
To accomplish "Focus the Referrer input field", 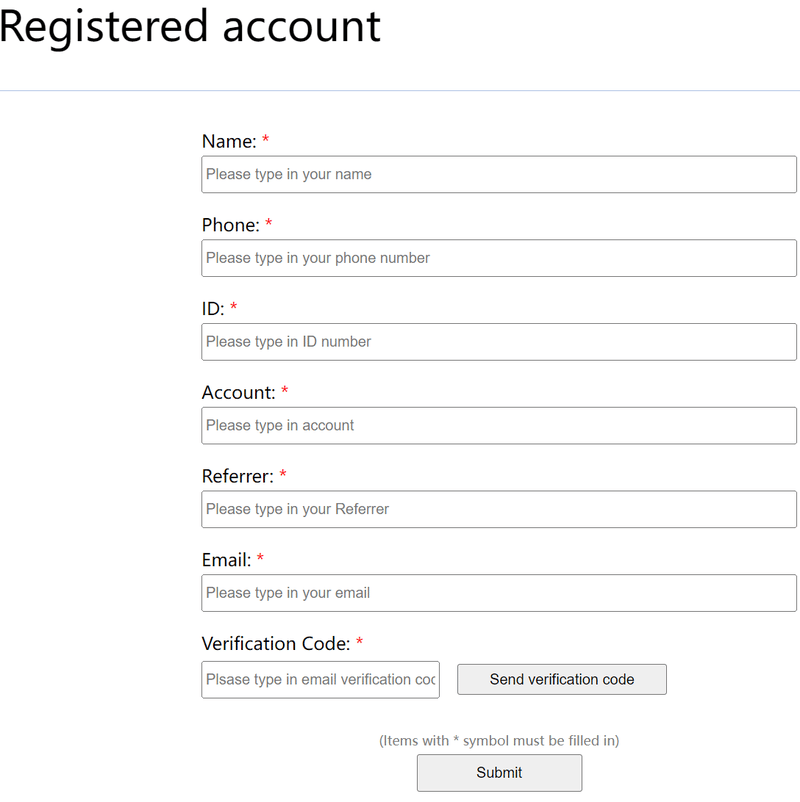I will [x=499, y=509].
